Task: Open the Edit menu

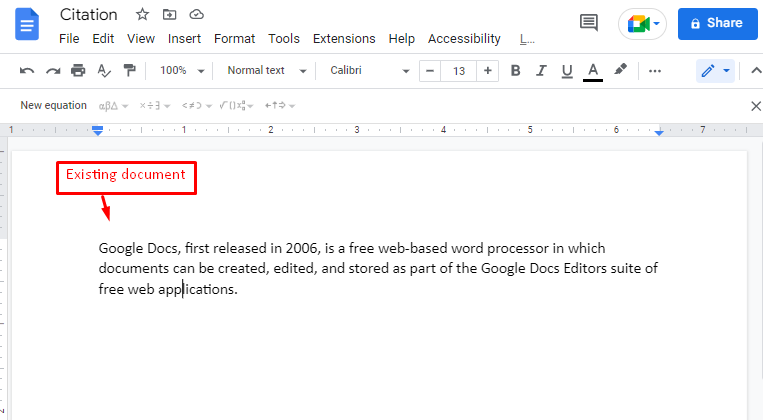Action: (103, 38)
